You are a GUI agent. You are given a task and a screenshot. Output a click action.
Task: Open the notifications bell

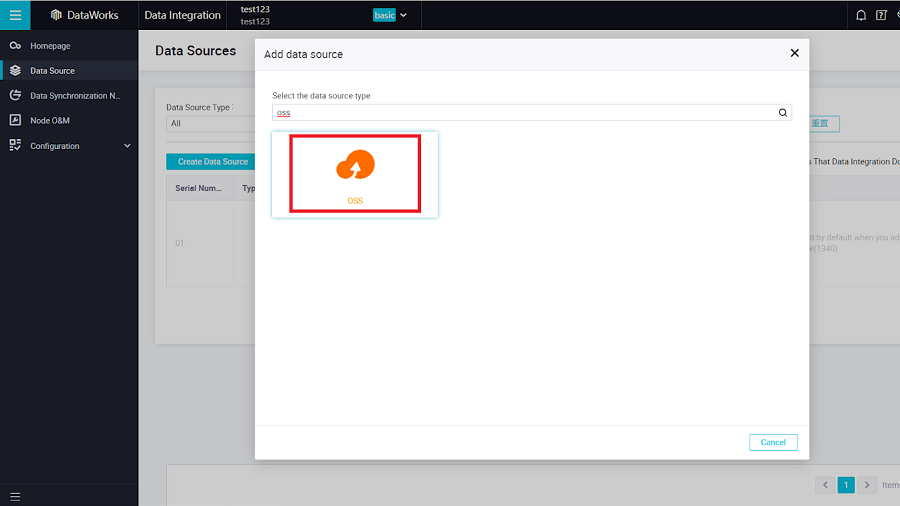[861, 15]
